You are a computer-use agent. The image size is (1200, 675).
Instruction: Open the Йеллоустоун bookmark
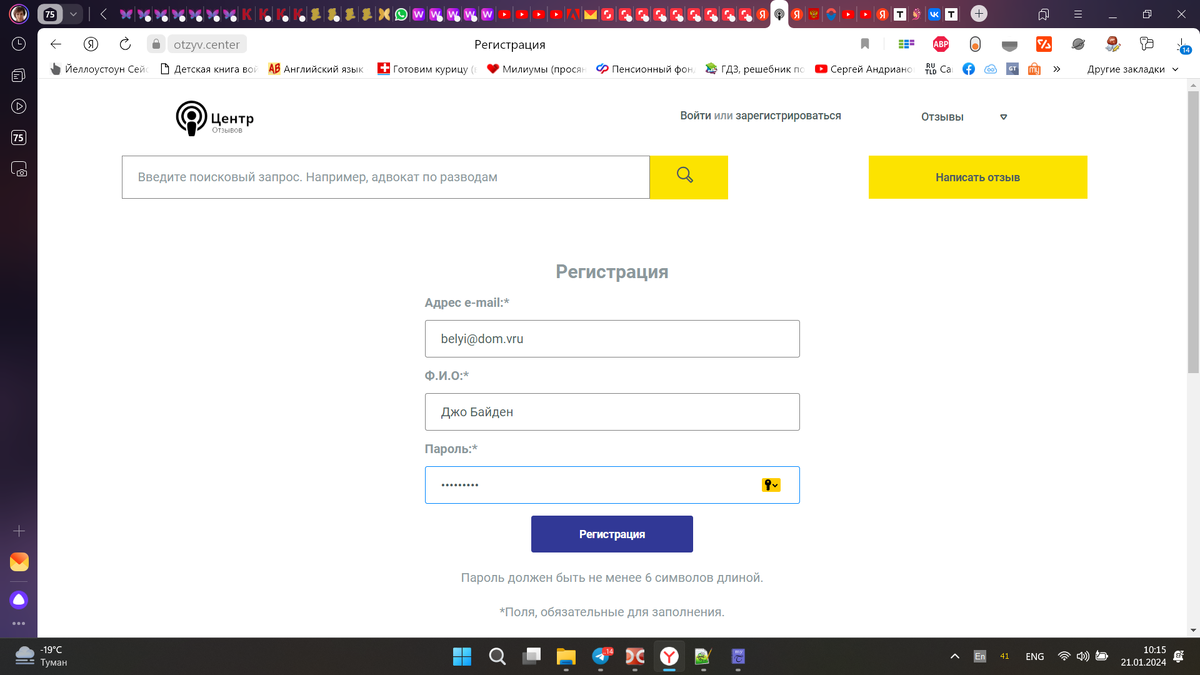[97, 69]
